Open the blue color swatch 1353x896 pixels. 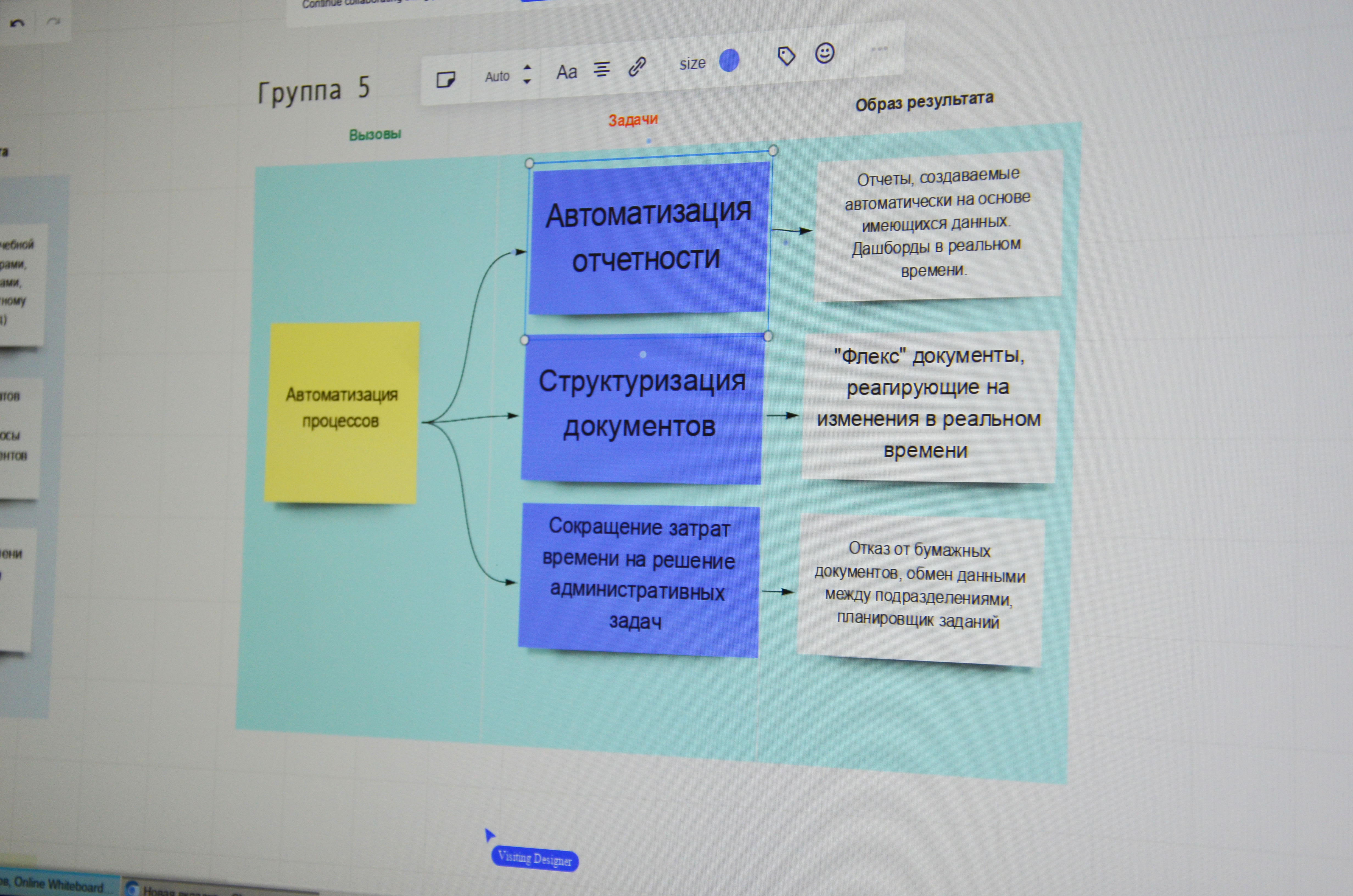[x=729, y=60]
